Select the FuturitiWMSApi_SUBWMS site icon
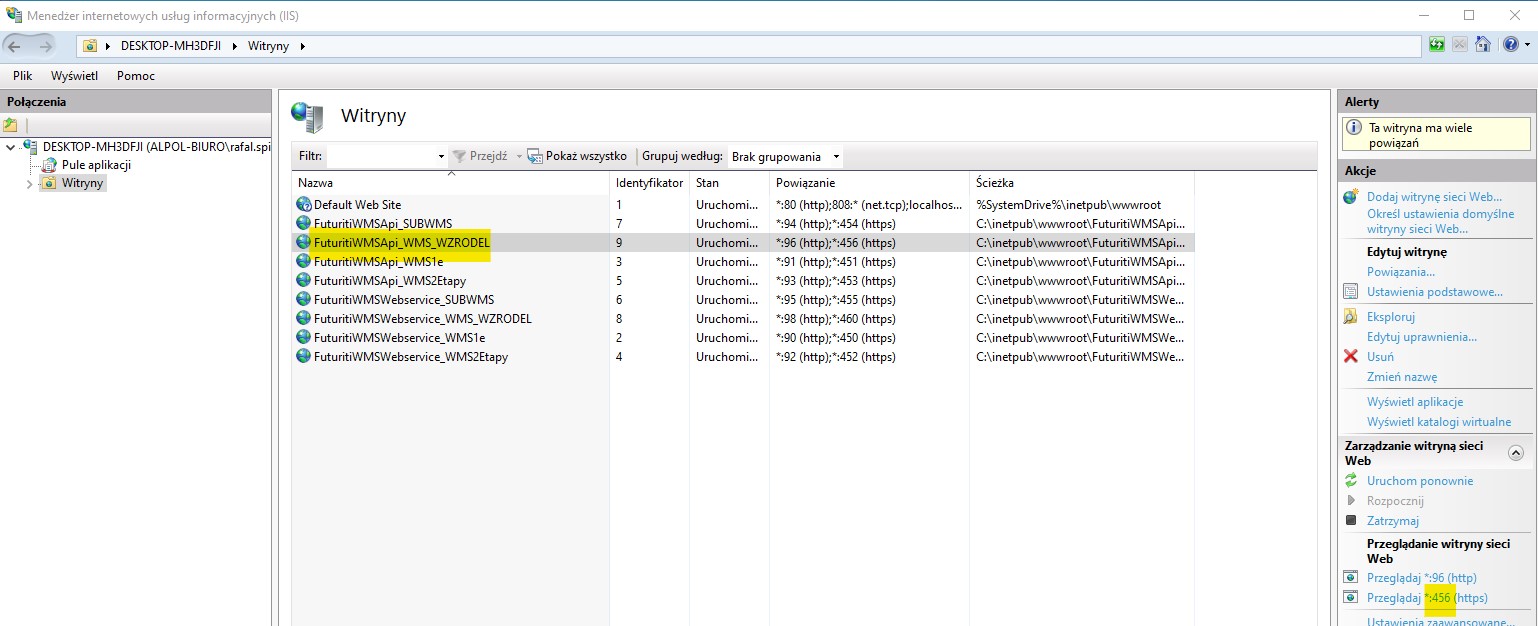The width and height of the screenshot is (1538, 626). (304, 223)
